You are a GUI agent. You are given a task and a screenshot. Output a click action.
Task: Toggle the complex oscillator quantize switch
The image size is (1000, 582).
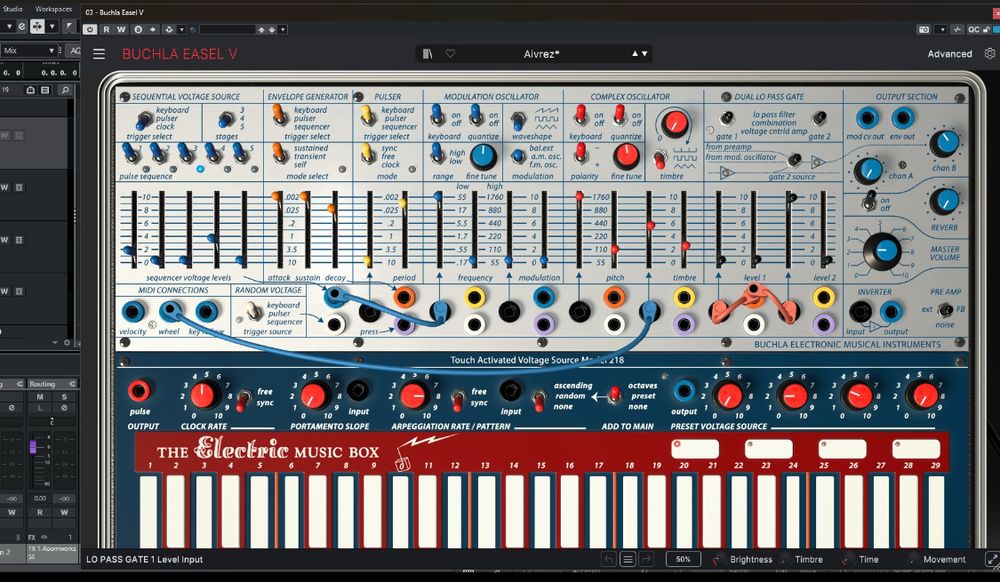point(619,115)
